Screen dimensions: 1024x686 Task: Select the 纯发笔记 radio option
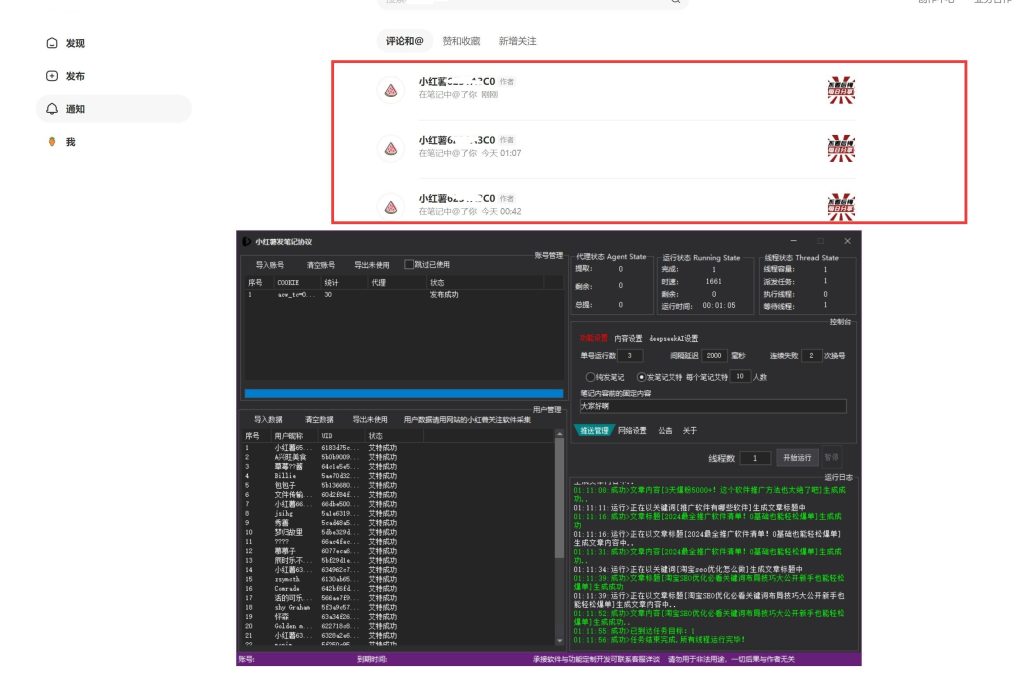tap(590, 377)
